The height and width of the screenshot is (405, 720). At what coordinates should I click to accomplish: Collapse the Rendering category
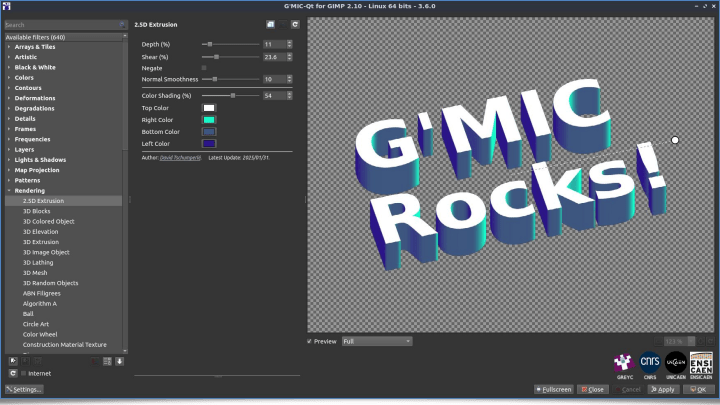[x=9, y=191]
